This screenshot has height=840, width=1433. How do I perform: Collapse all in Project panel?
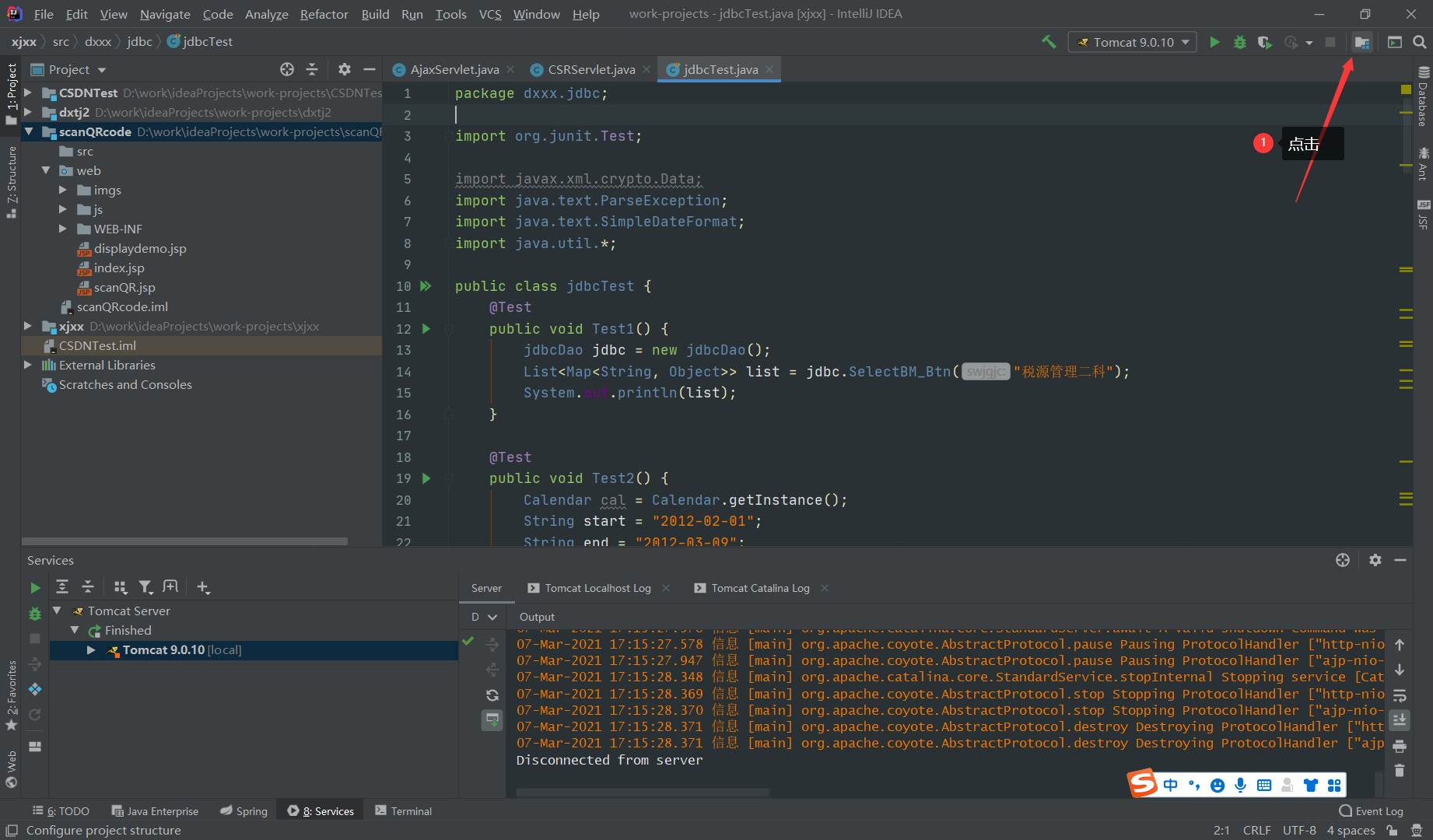click(312, 69)
